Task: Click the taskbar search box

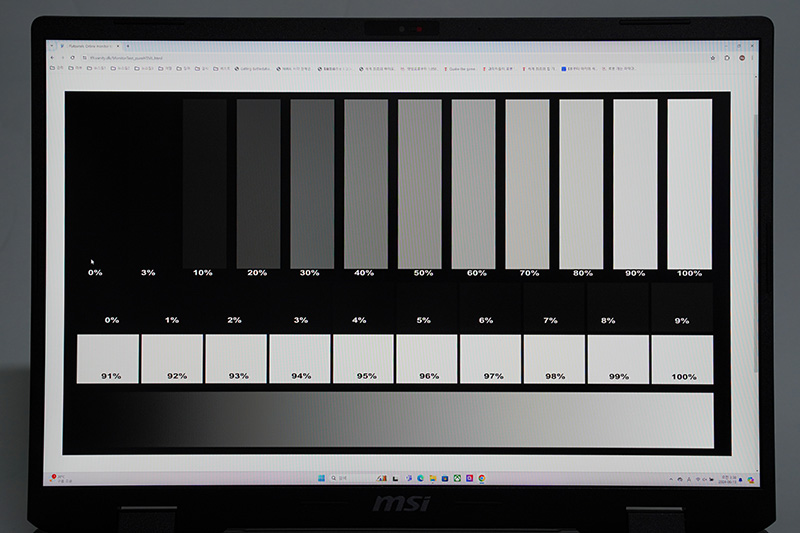Action: click(347, 478)
